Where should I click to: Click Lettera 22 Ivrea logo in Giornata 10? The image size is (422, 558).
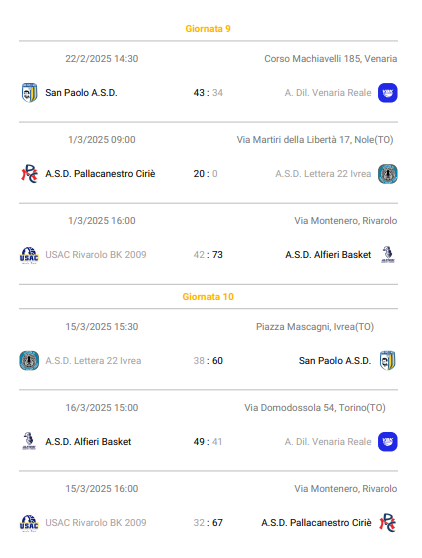tap(29, 360)
